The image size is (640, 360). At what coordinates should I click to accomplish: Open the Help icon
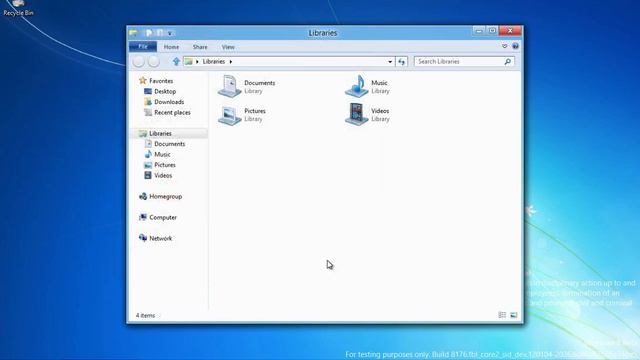pos(515,46)
